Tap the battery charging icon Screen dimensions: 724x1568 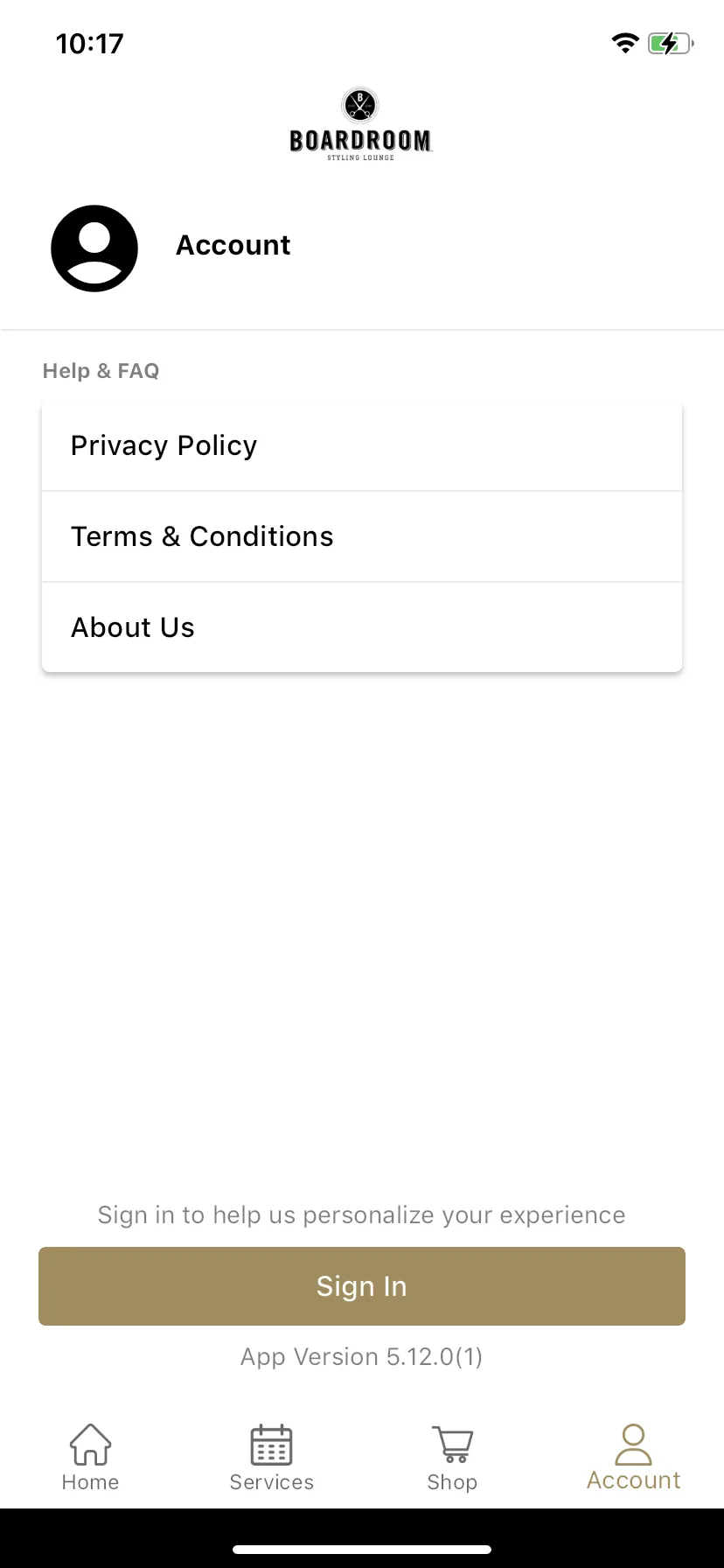pyautogui.click(x=671, y=43)
